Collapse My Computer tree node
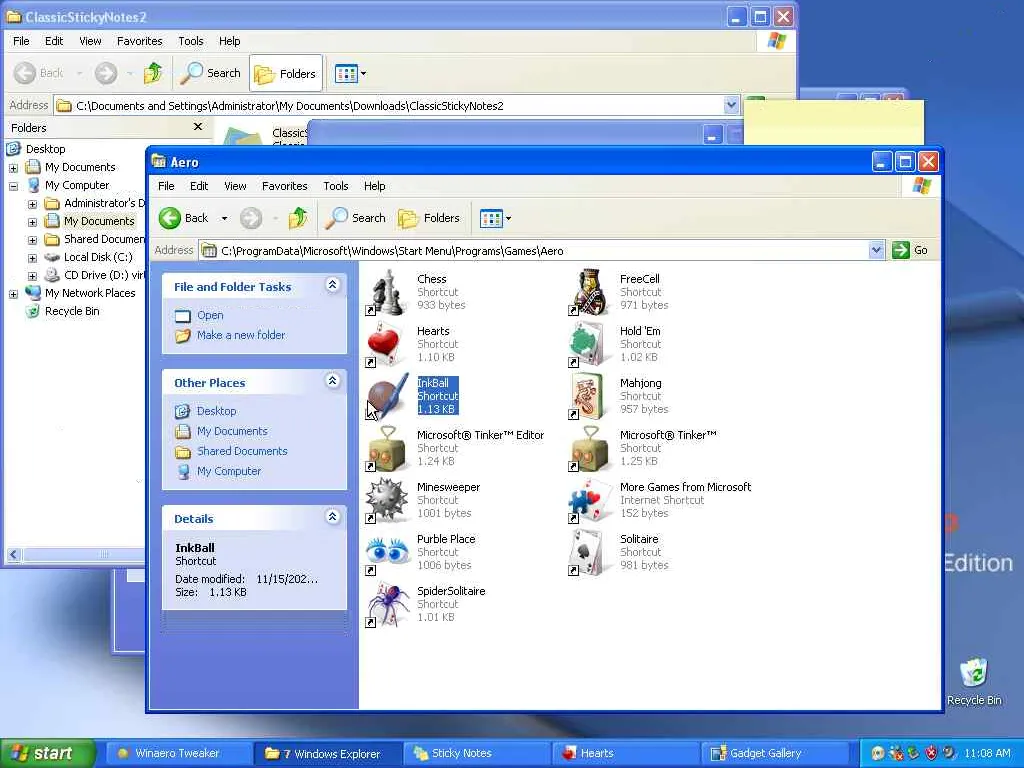This screenshot has width=1024, height=768. (13, 186)
